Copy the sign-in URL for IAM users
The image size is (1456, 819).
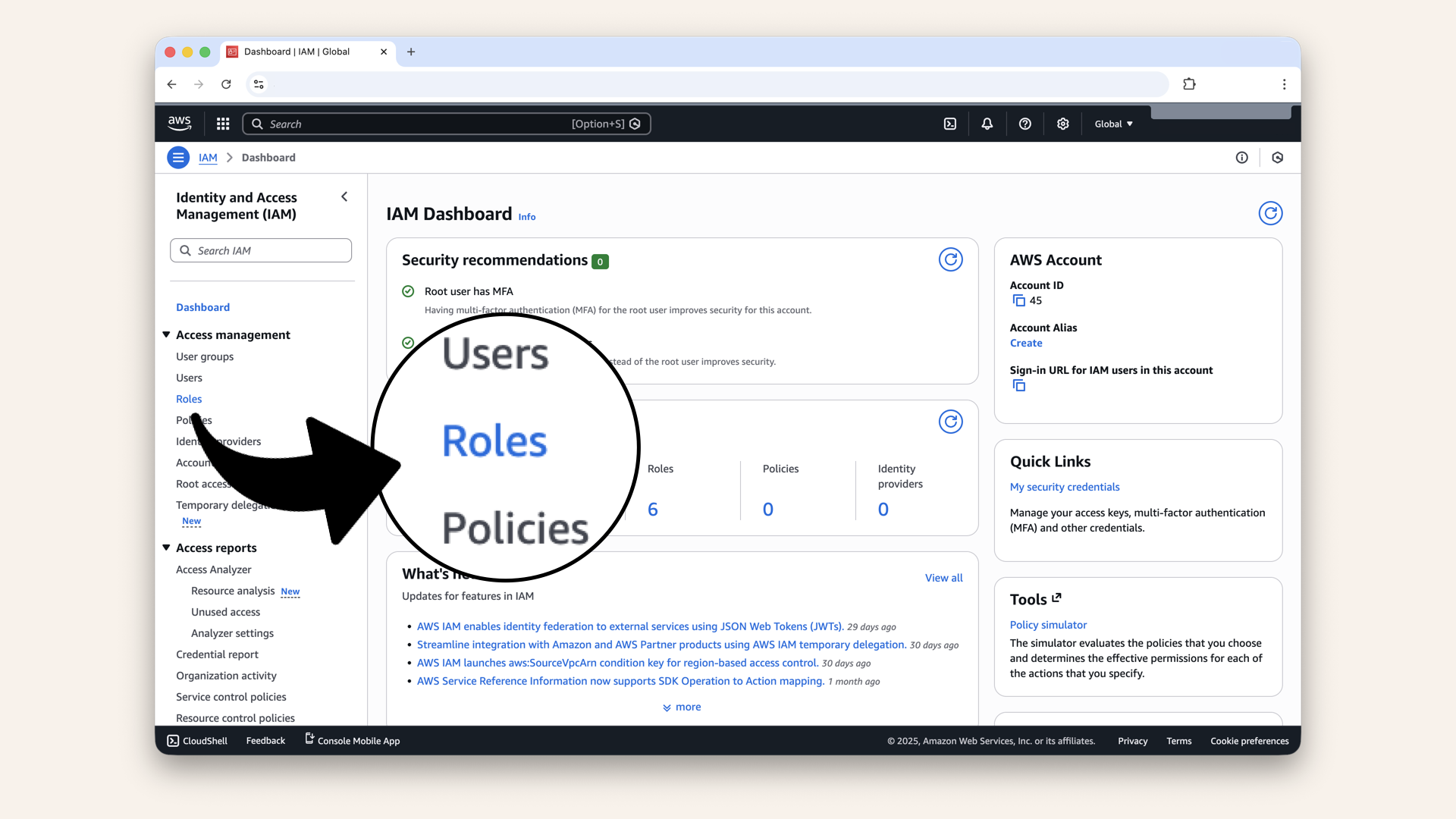pos(1018,385)
